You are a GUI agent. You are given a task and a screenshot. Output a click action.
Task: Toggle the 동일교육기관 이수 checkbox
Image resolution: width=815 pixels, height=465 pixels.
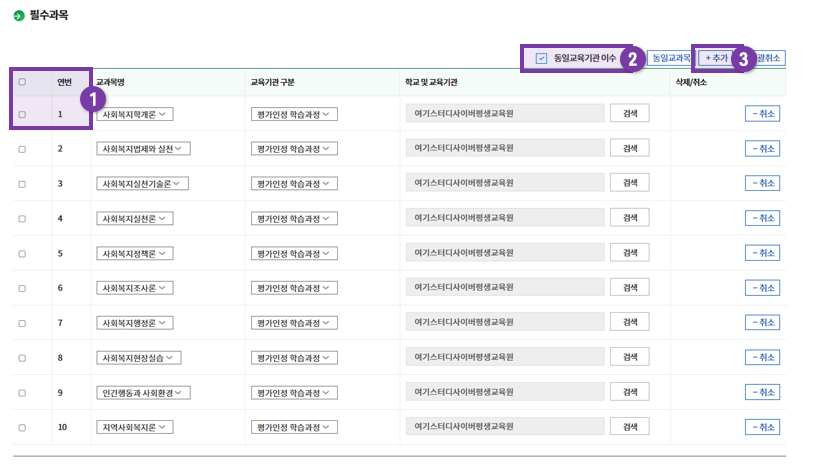pos(541,58)
